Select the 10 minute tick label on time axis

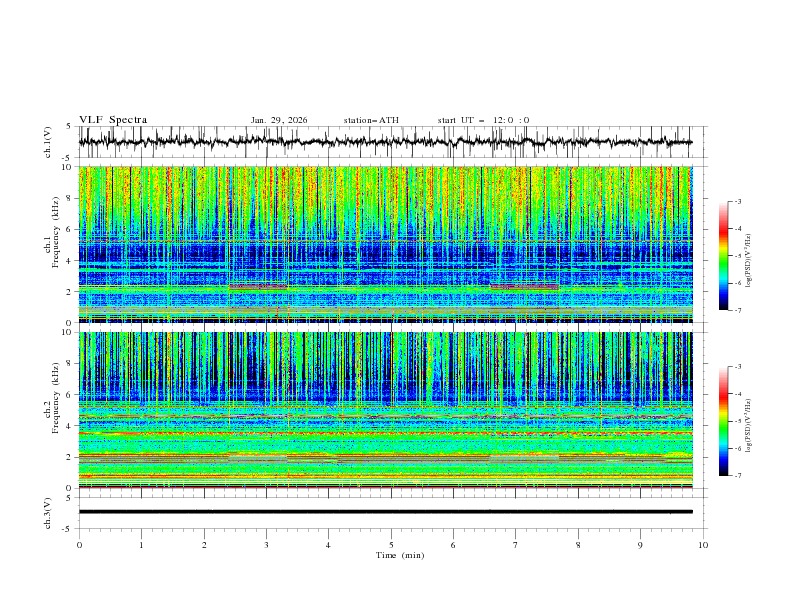coord(703,544)
